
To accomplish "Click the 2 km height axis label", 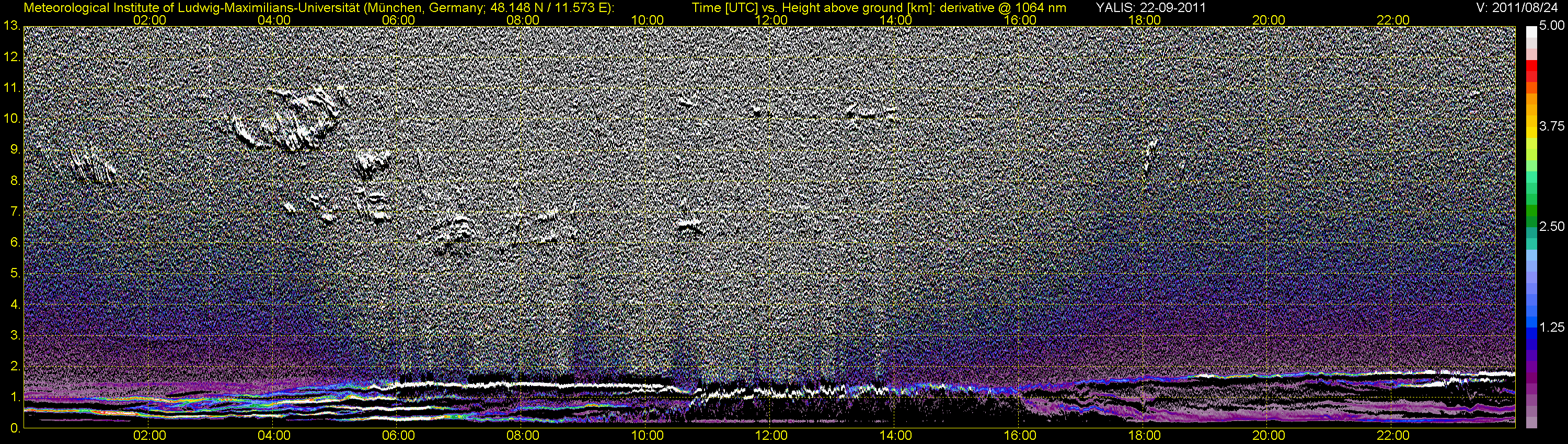I will click(15, 367).
